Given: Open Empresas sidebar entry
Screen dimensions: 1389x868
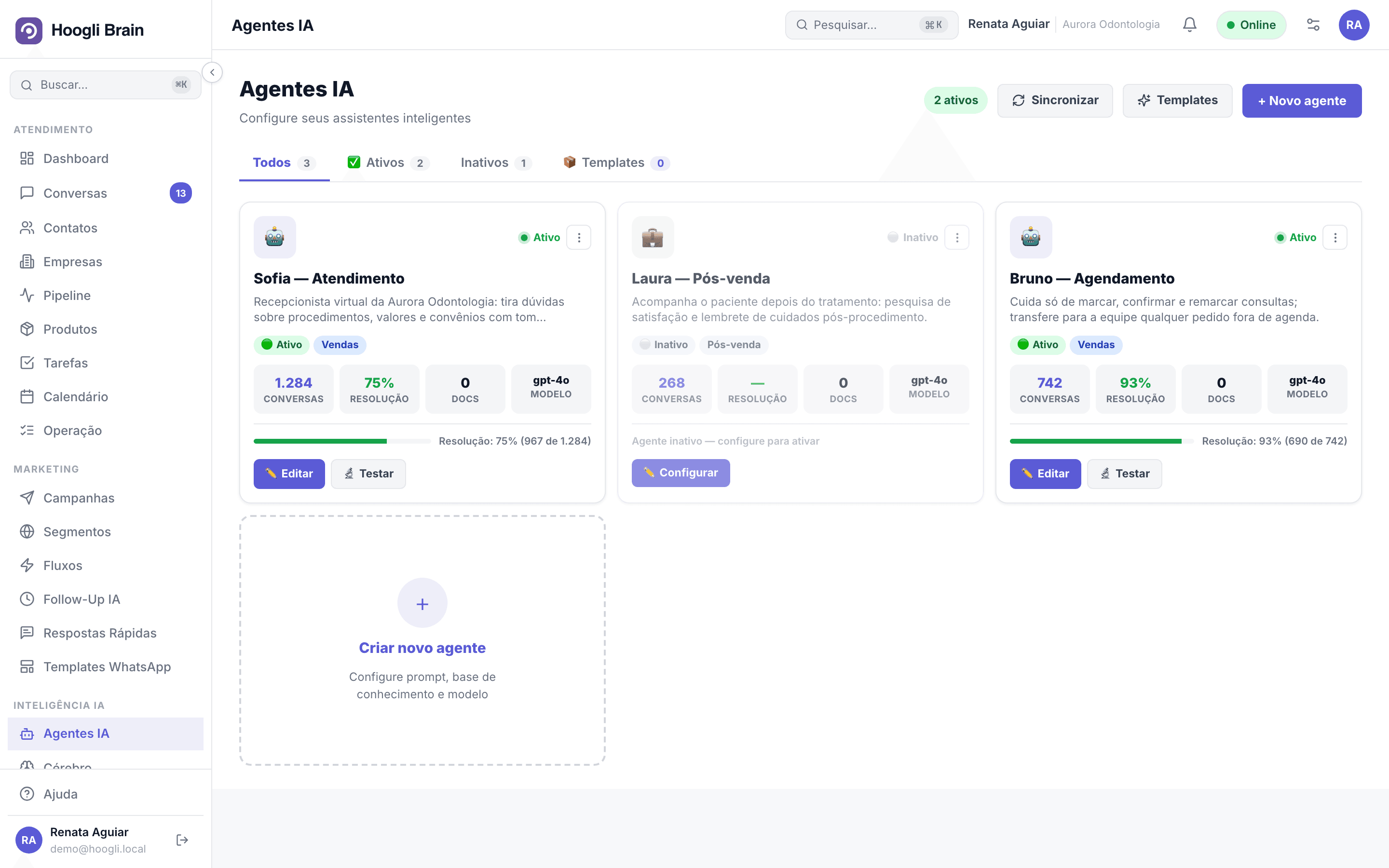Looking at the screenshot, I should click(106, 262).
